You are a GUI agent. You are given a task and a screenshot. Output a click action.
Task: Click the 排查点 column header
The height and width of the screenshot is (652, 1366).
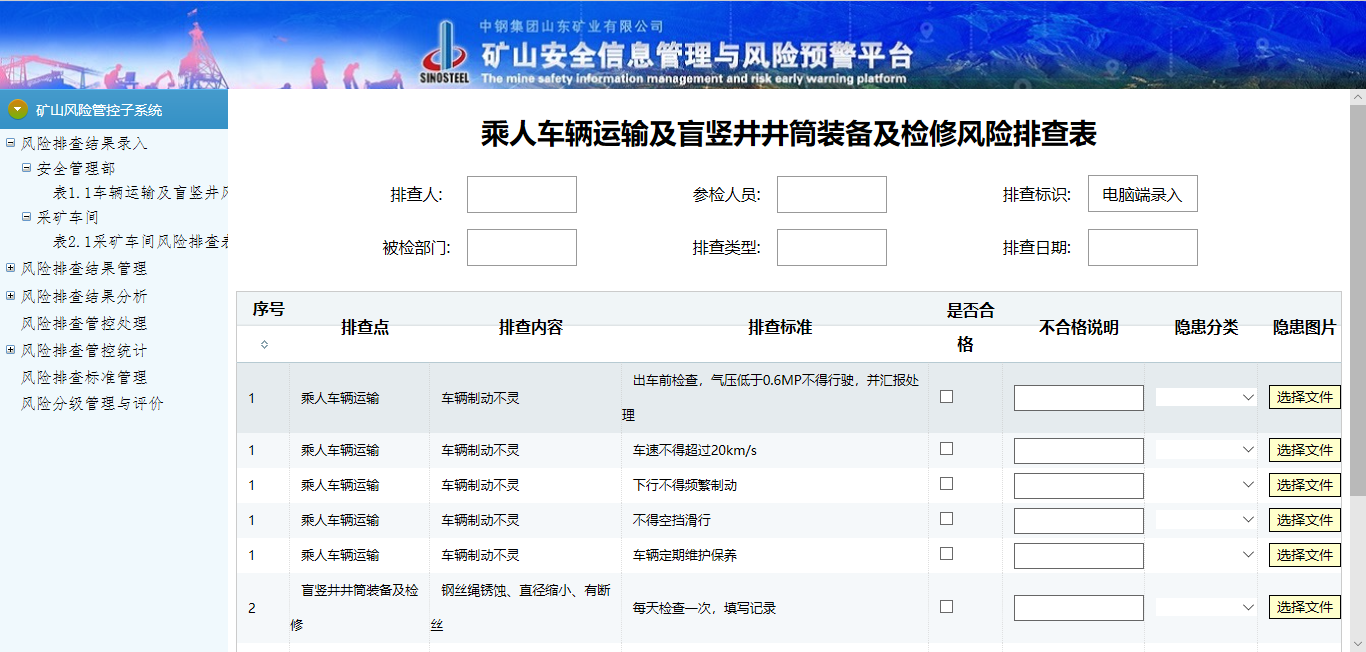[365, 327]
